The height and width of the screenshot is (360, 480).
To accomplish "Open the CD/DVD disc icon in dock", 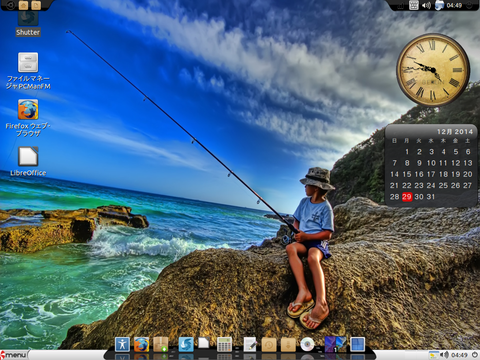I will (x=307, y=344).
